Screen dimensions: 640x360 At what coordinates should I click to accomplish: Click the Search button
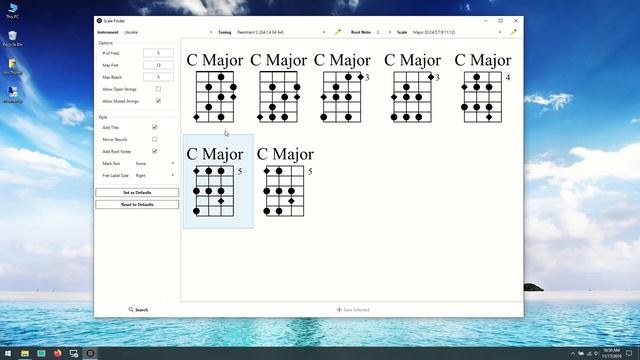(138, 310)
